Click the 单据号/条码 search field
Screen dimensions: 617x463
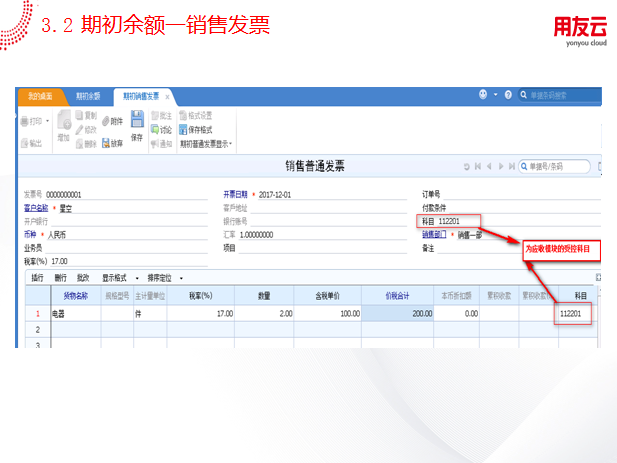554,166
